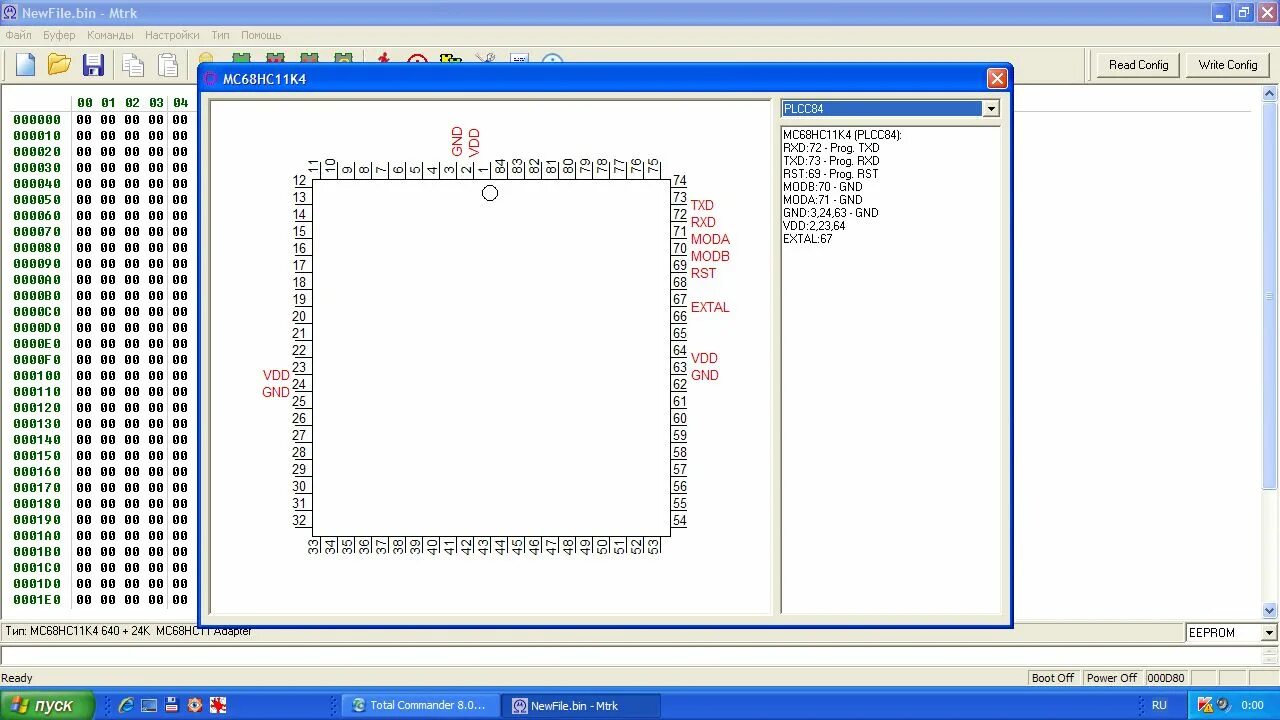Select hex address row 000100
The width and height of the screenshot is (1280, 720).
37,375
